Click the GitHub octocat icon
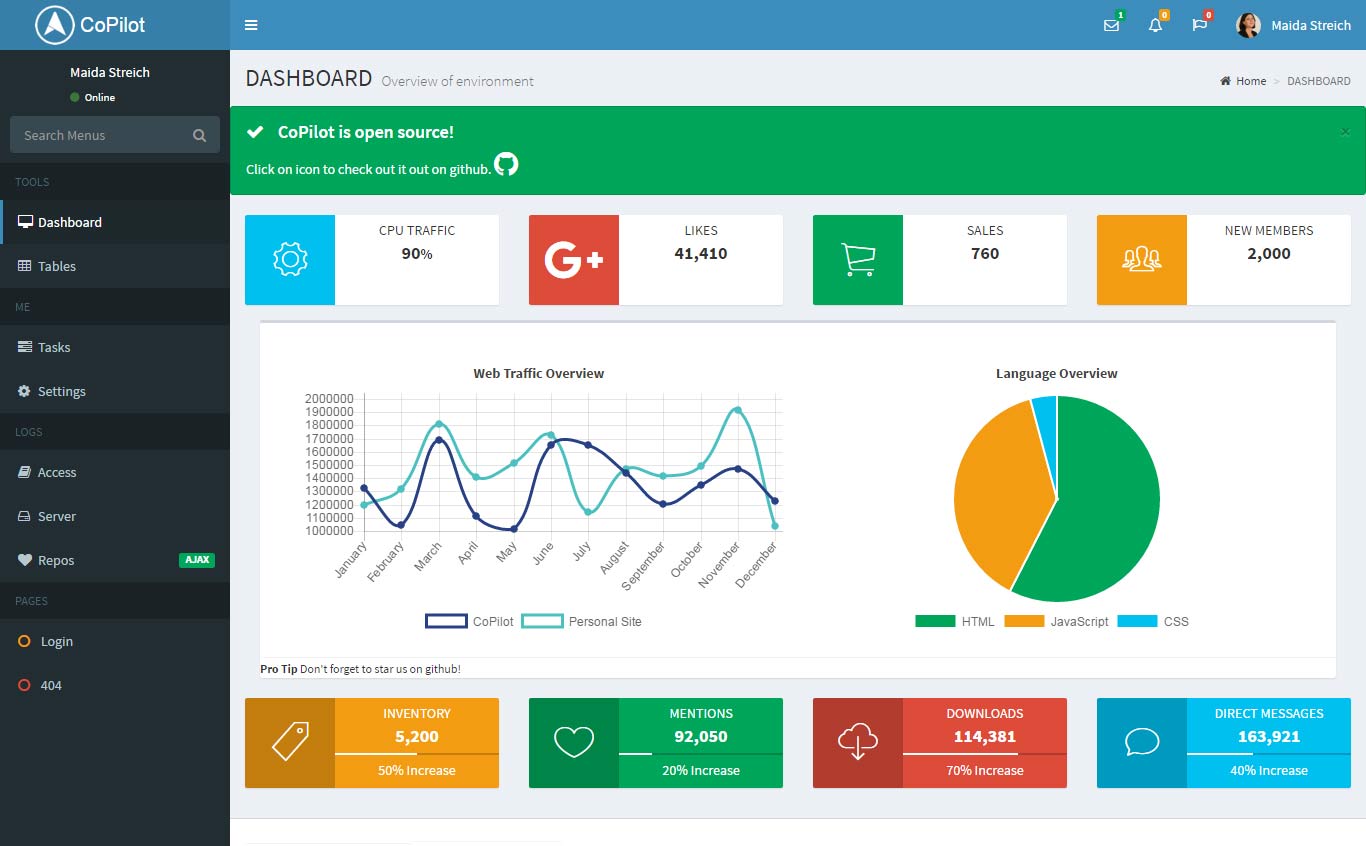Screen dimensions: 1366x846 507,164
